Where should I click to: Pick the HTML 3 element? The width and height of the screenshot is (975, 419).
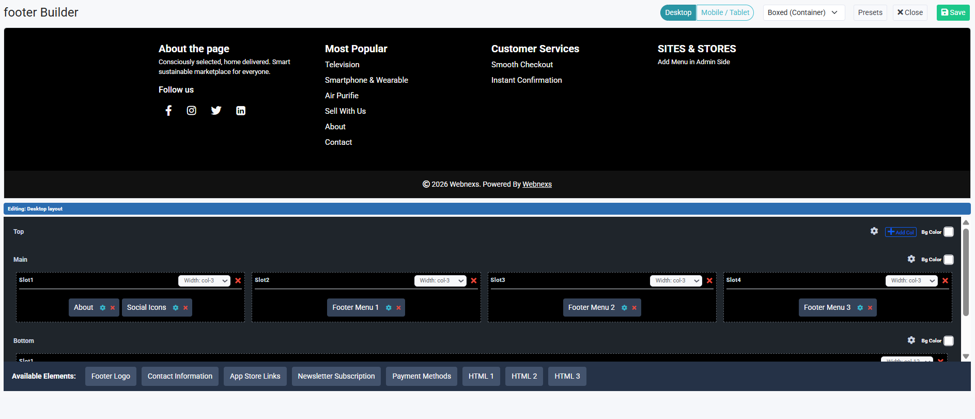(567, 376)
